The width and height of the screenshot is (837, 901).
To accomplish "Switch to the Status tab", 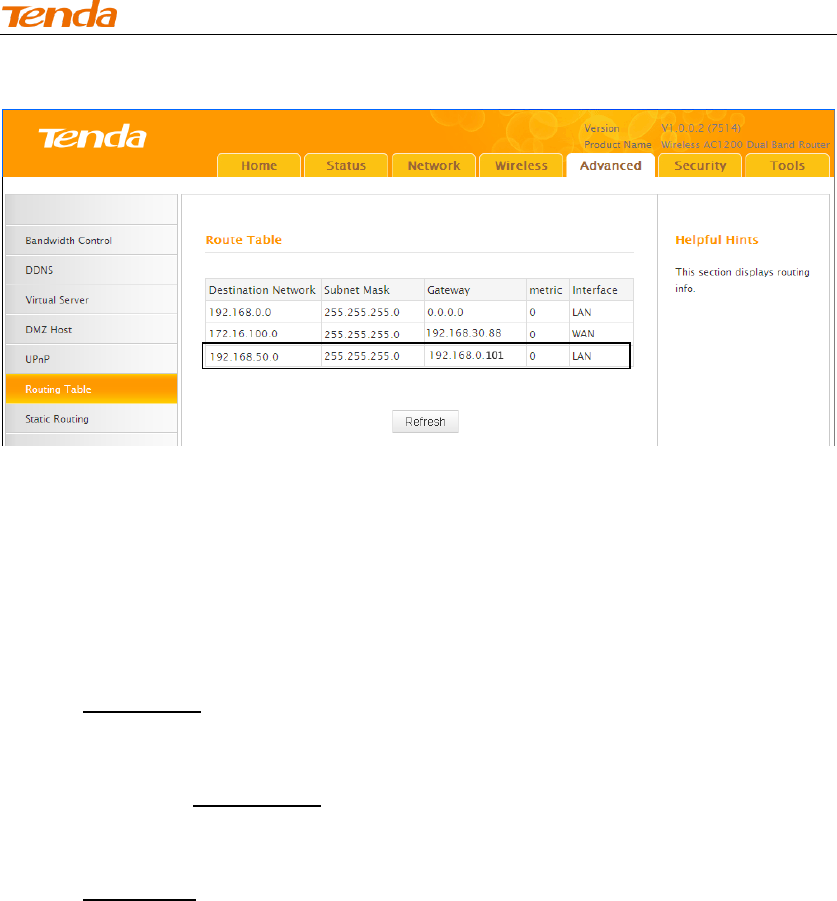I will point(346,165).
